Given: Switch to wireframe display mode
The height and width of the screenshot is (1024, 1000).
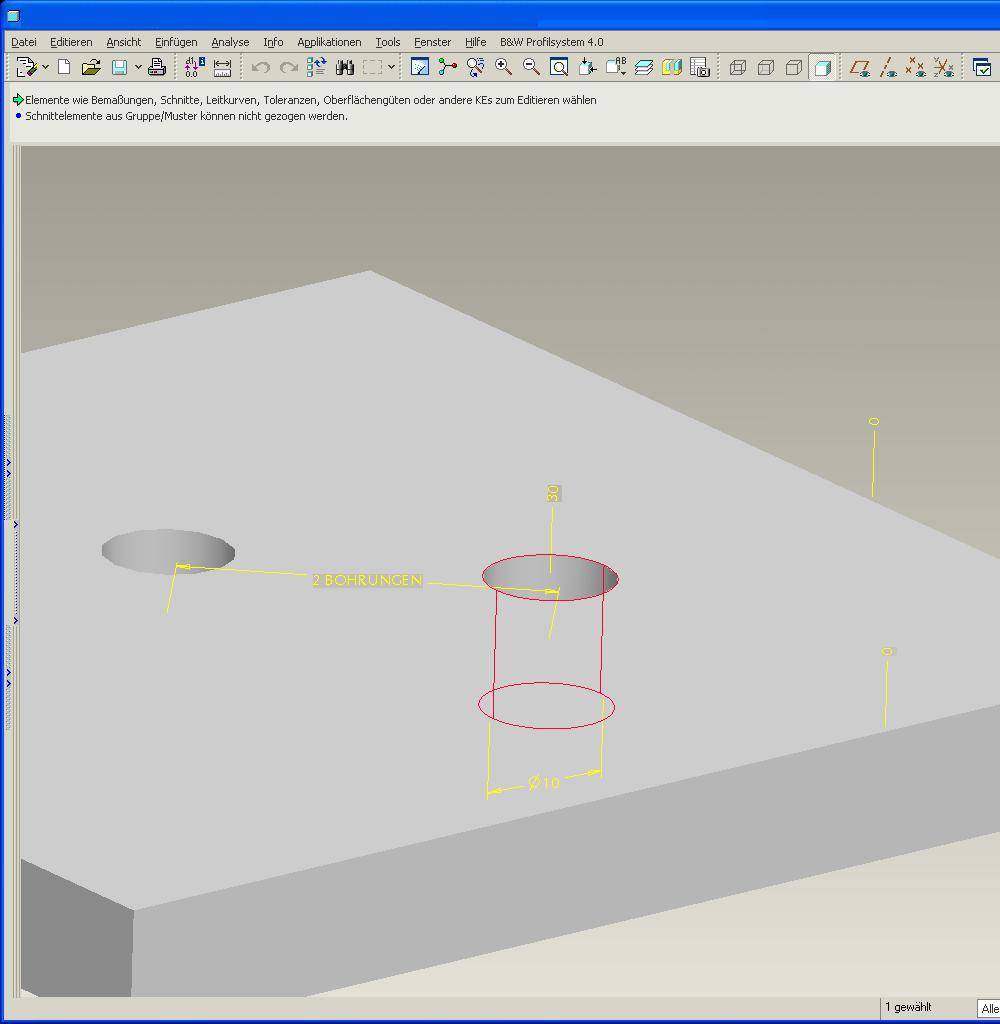Looking at the screenshot, I should [x=738, y=67].
